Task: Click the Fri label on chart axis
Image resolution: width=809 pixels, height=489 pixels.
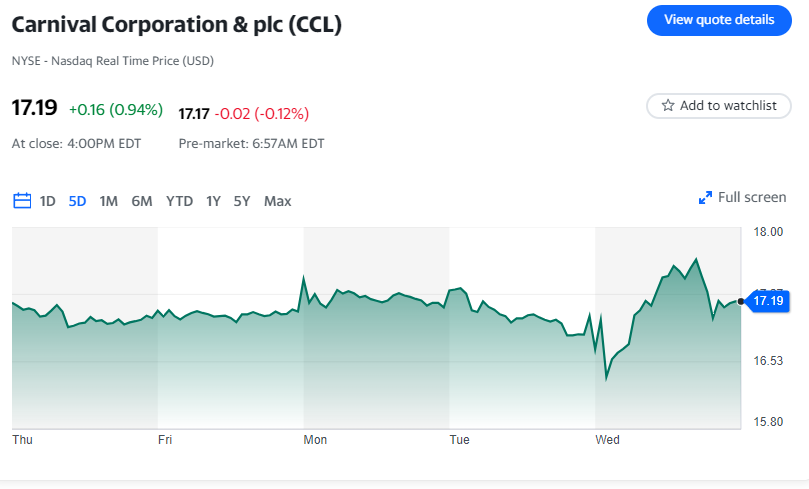Action: [x=165, y=439]
